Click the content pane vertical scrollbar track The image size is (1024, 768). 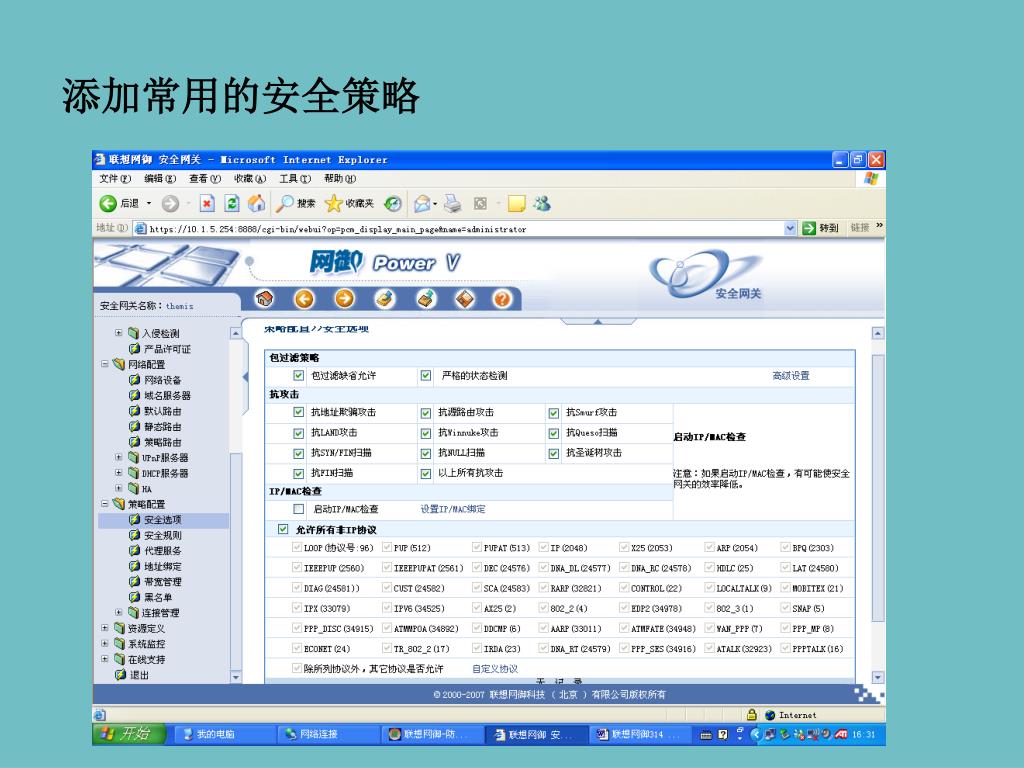coord(878,505)
